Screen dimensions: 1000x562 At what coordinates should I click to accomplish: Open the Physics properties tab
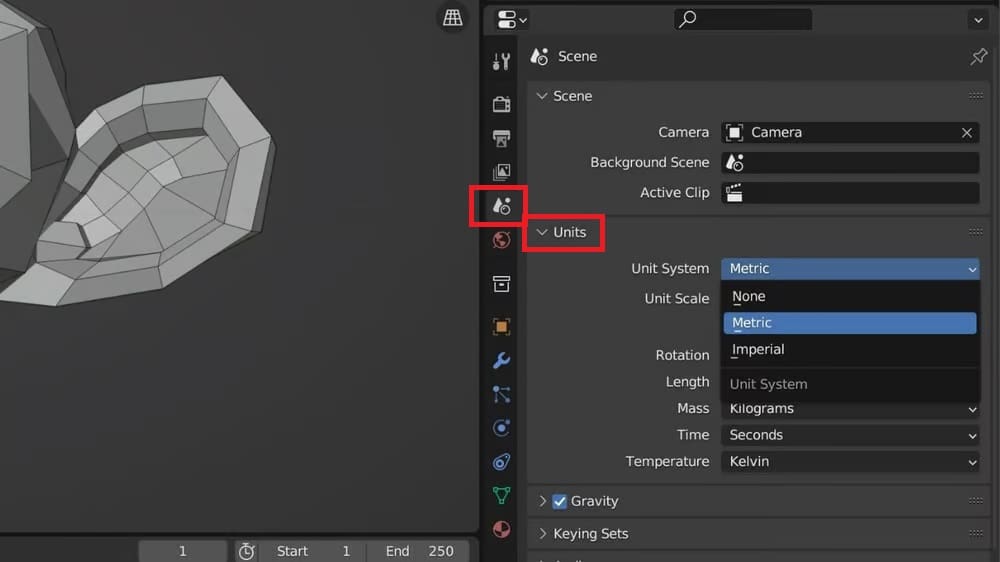pyautogui.click(x=501, y=428)
